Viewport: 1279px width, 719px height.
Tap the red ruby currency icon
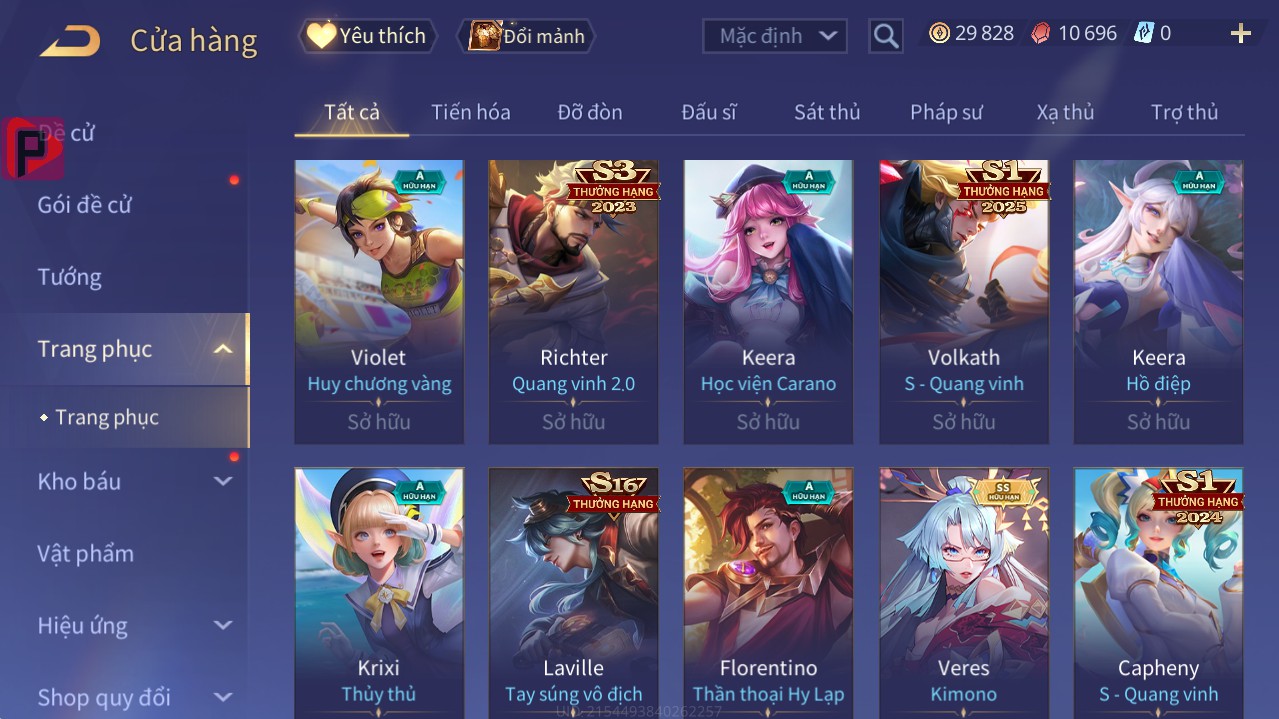[x=1042, y=33]
